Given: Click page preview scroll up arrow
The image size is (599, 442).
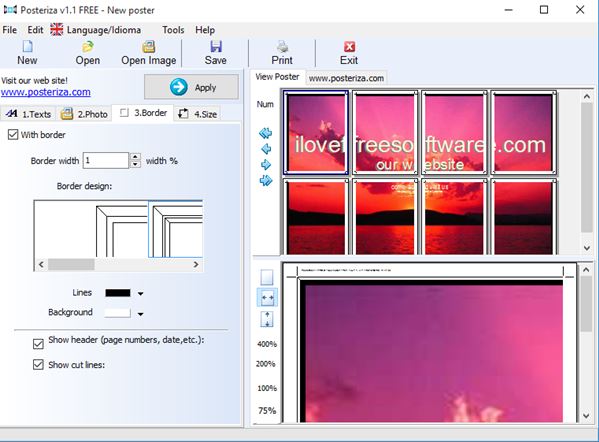Looking at the screenshot, I should 586,270.
